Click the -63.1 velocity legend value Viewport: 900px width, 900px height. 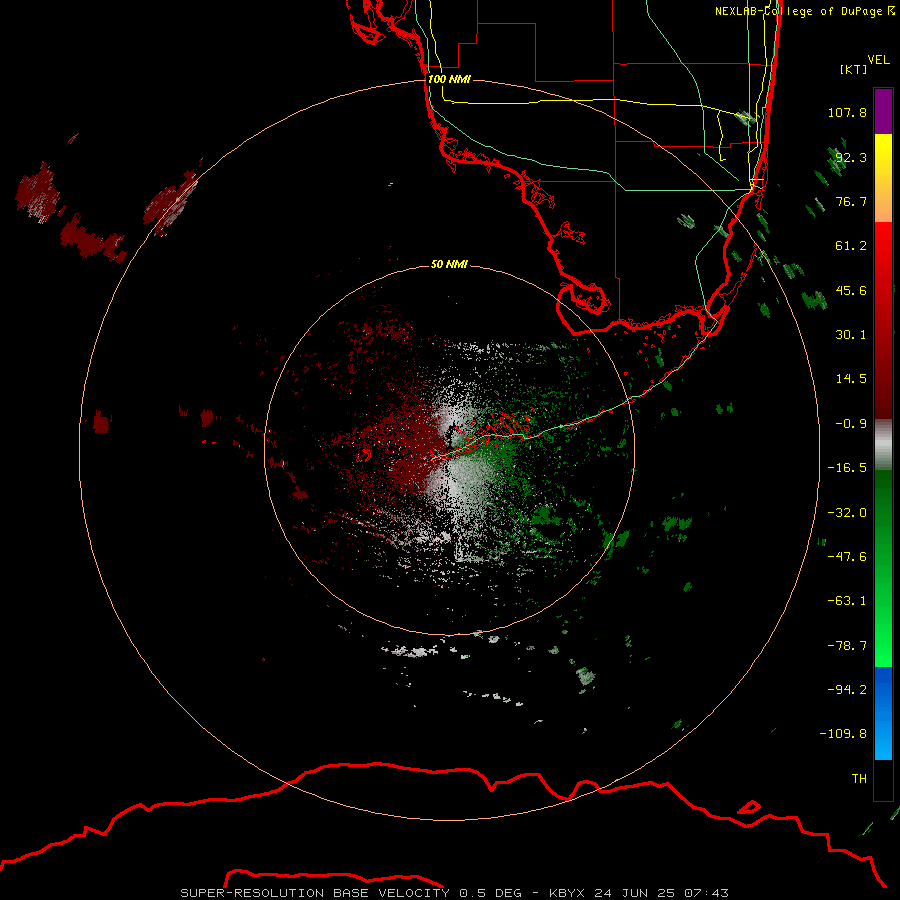pyautogui.click(x=847, y=601)
